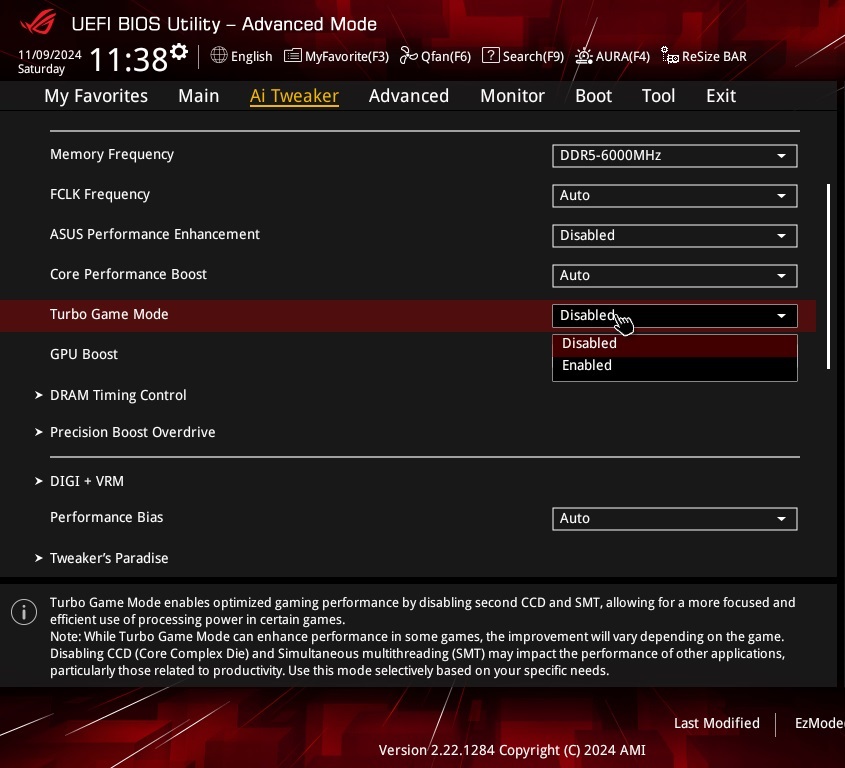Select the GPU Boost row label
Screen dimensions: 845x768
84,354
